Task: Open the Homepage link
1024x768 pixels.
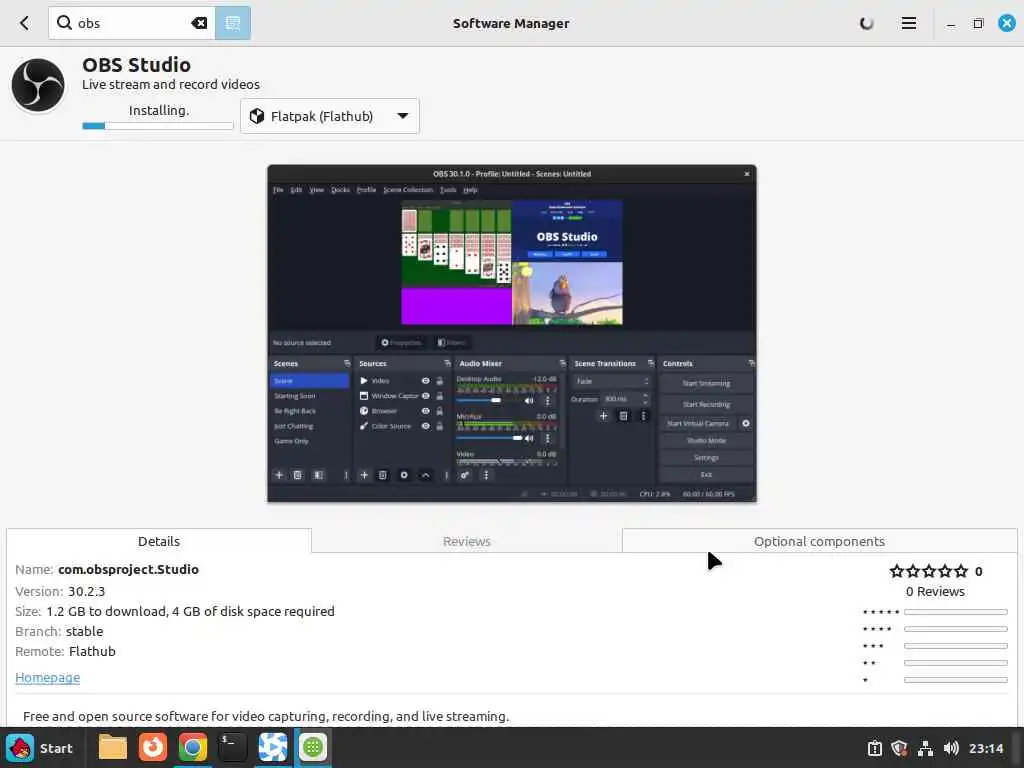Action: click(48, 677)
